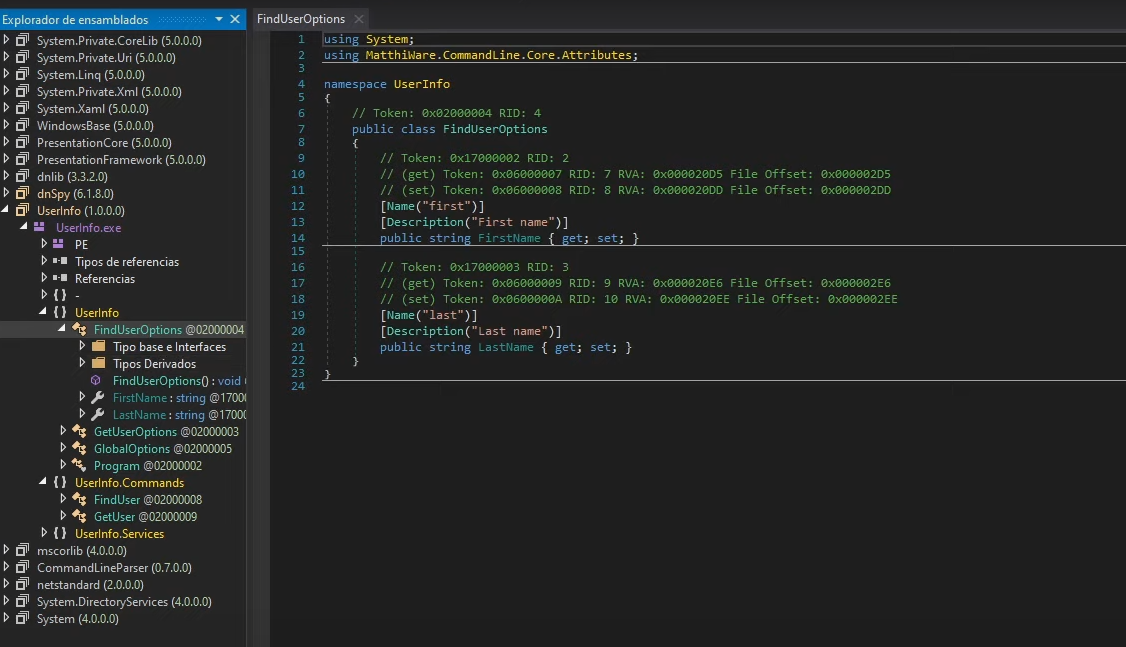Open the assembly explorer panel options dropdown arrow

coord(219,19)
